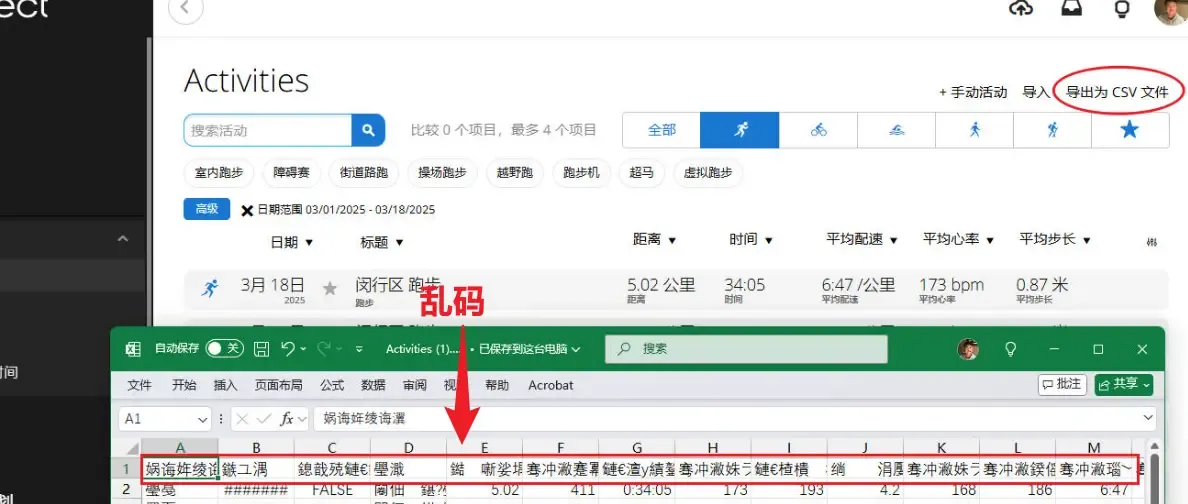This screenshot has width=1188, height=504.
Task: Open Excel 开始 ribbon tab
Action: [x=184, y=385]
